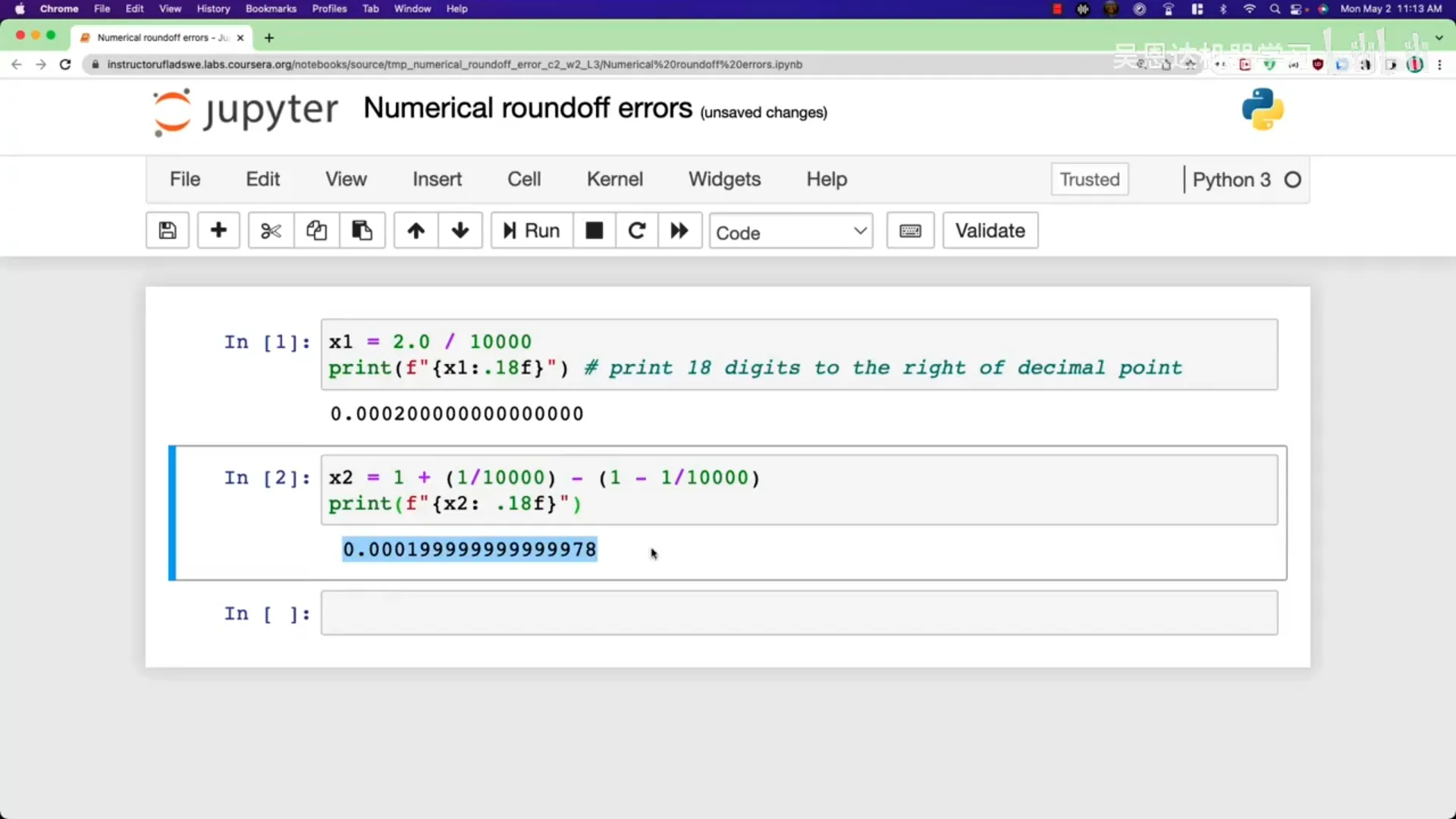Open the Insert menu
The image size is (1456, 819).
tap(437, 180)
